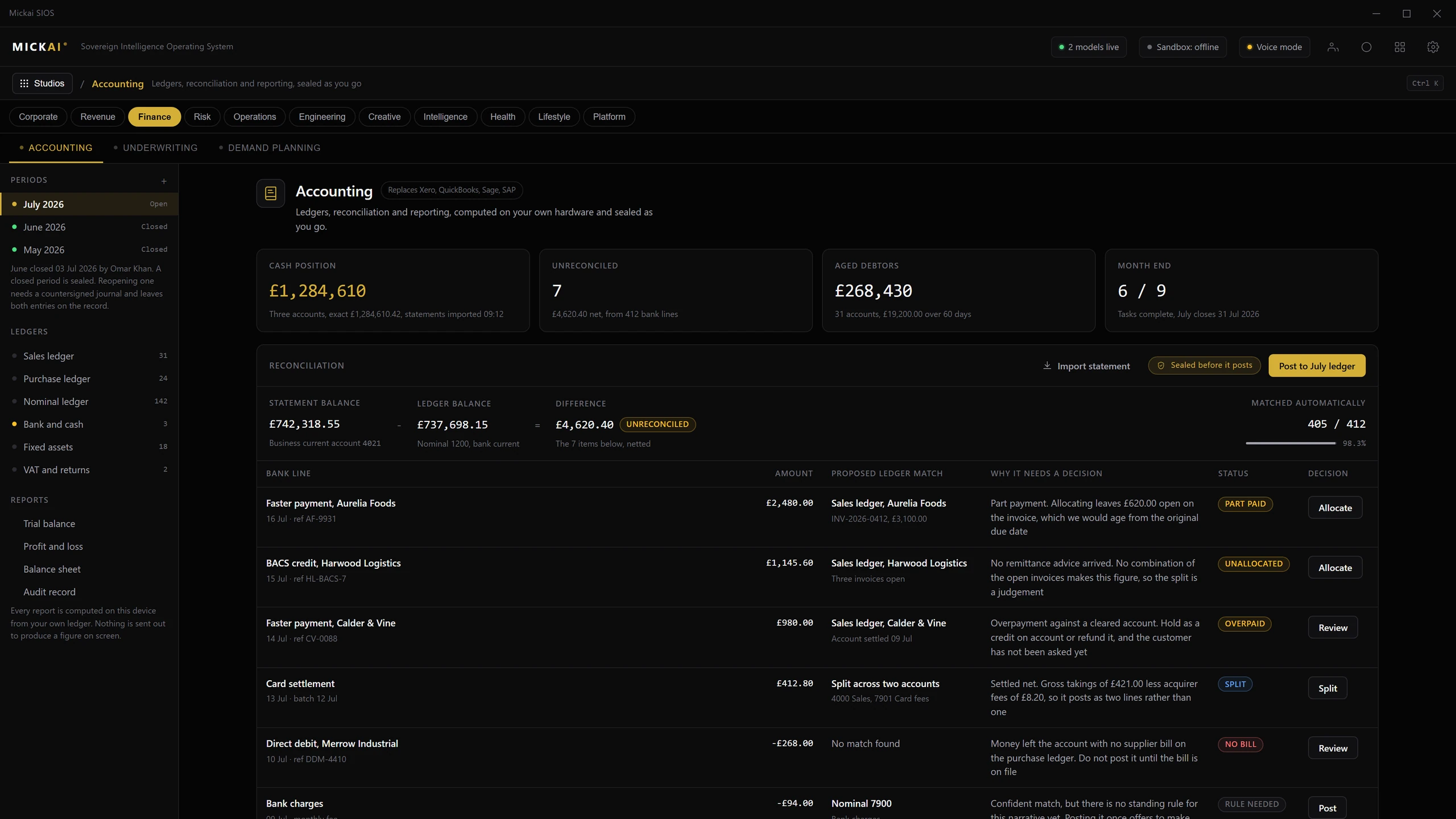The width and height of the screenshot is (1456, 819).
Task: Allocate the Harwood Logistics BACS credit
Action: tap(1335, 568)
